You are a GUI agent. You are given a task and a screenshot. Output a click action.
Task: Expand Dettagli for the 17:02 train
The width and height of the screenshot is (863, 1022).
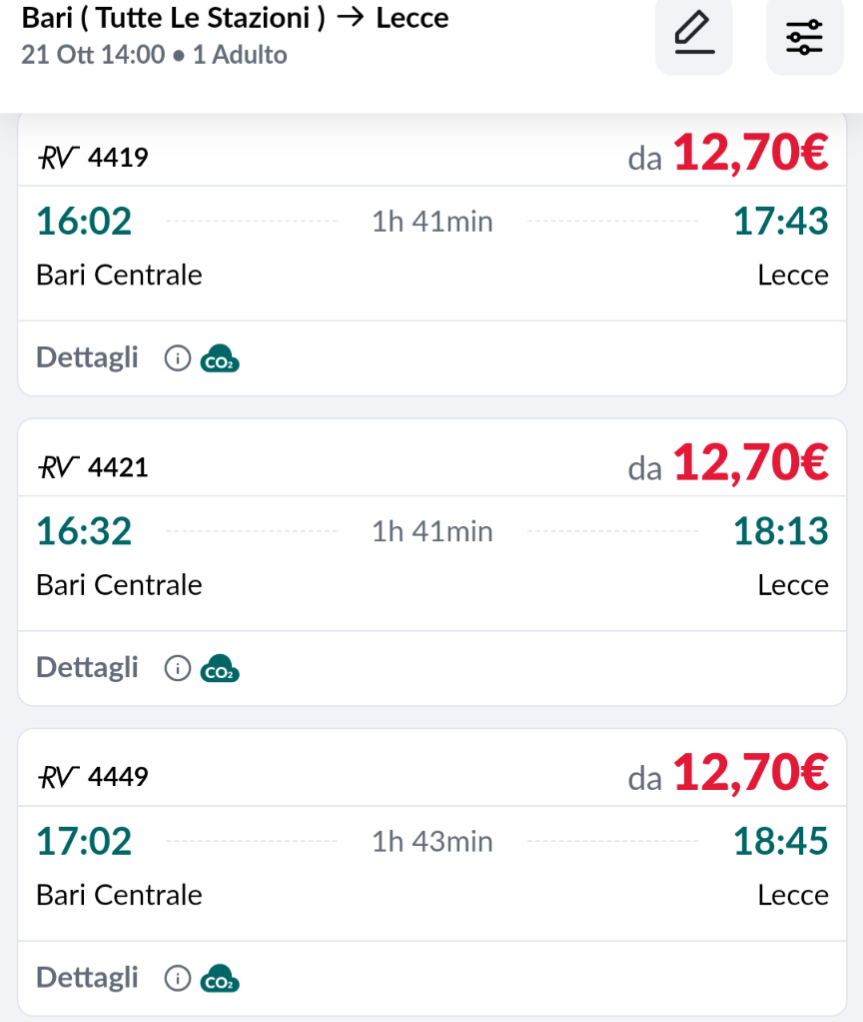coord(87,978)
